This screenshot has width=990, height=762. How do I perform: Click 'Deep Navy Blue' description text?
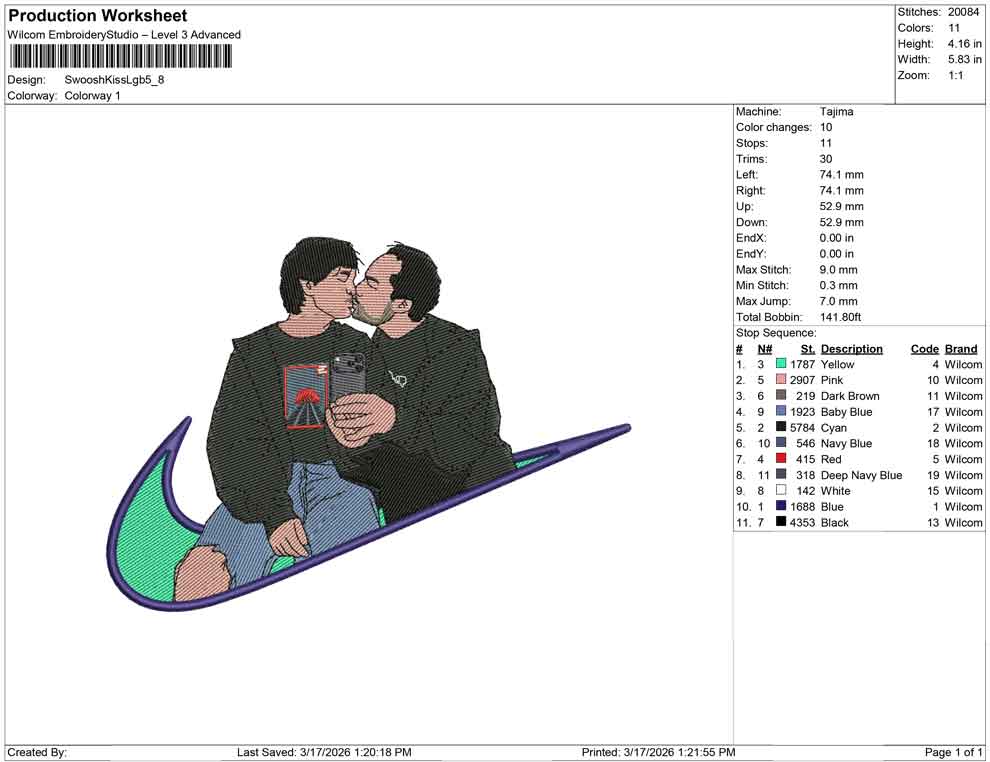pyautogui.click(x=861, y=475)
